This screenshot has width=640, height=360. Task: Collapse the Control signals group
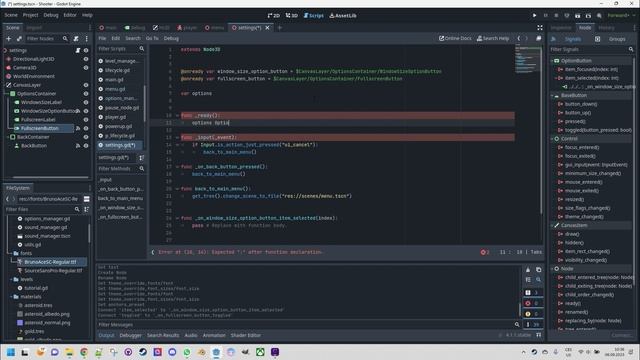point(552,139)
